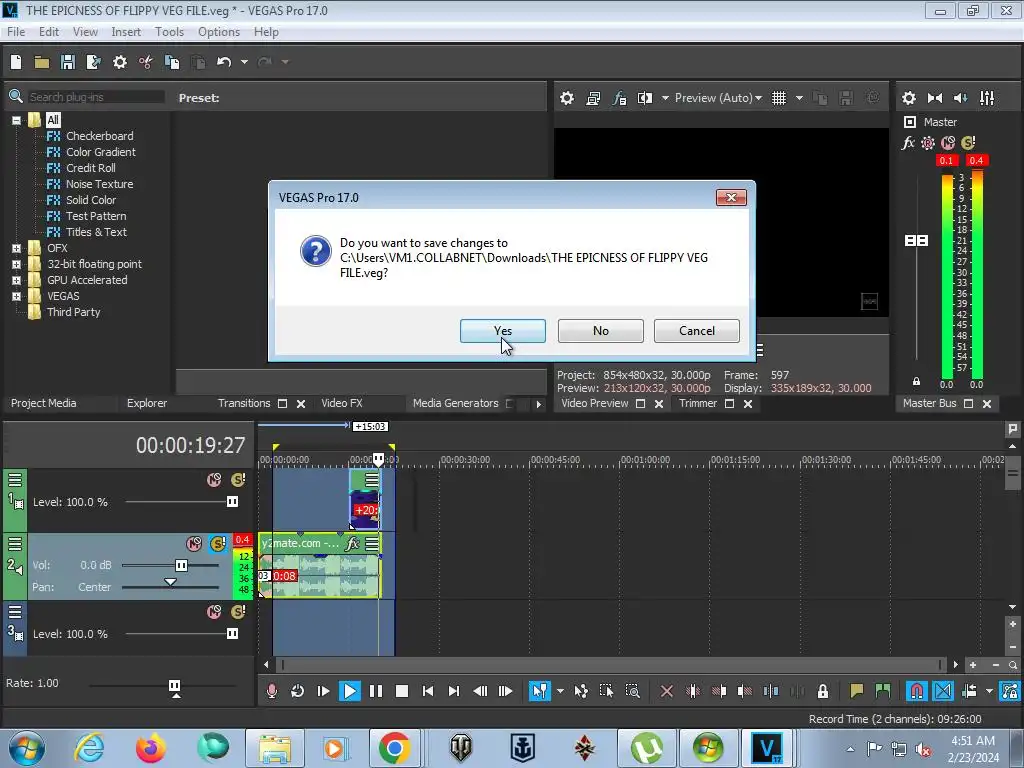Solo video track 1
This screenshot has width=1024, height=768.
click(238, 480)
